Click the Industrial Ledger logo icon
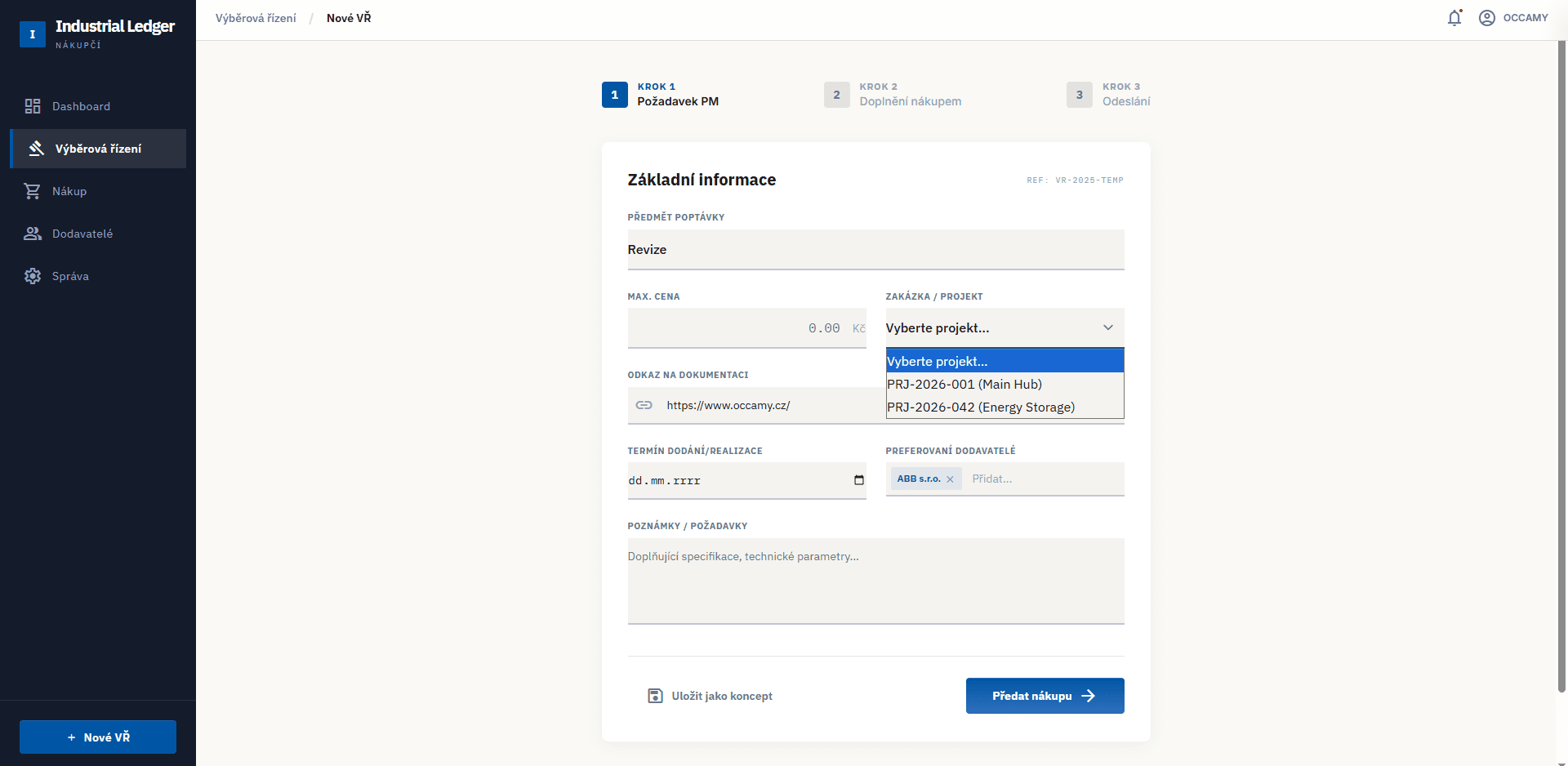The width and height of the screenshot is (1568, 766). point(33,34)
